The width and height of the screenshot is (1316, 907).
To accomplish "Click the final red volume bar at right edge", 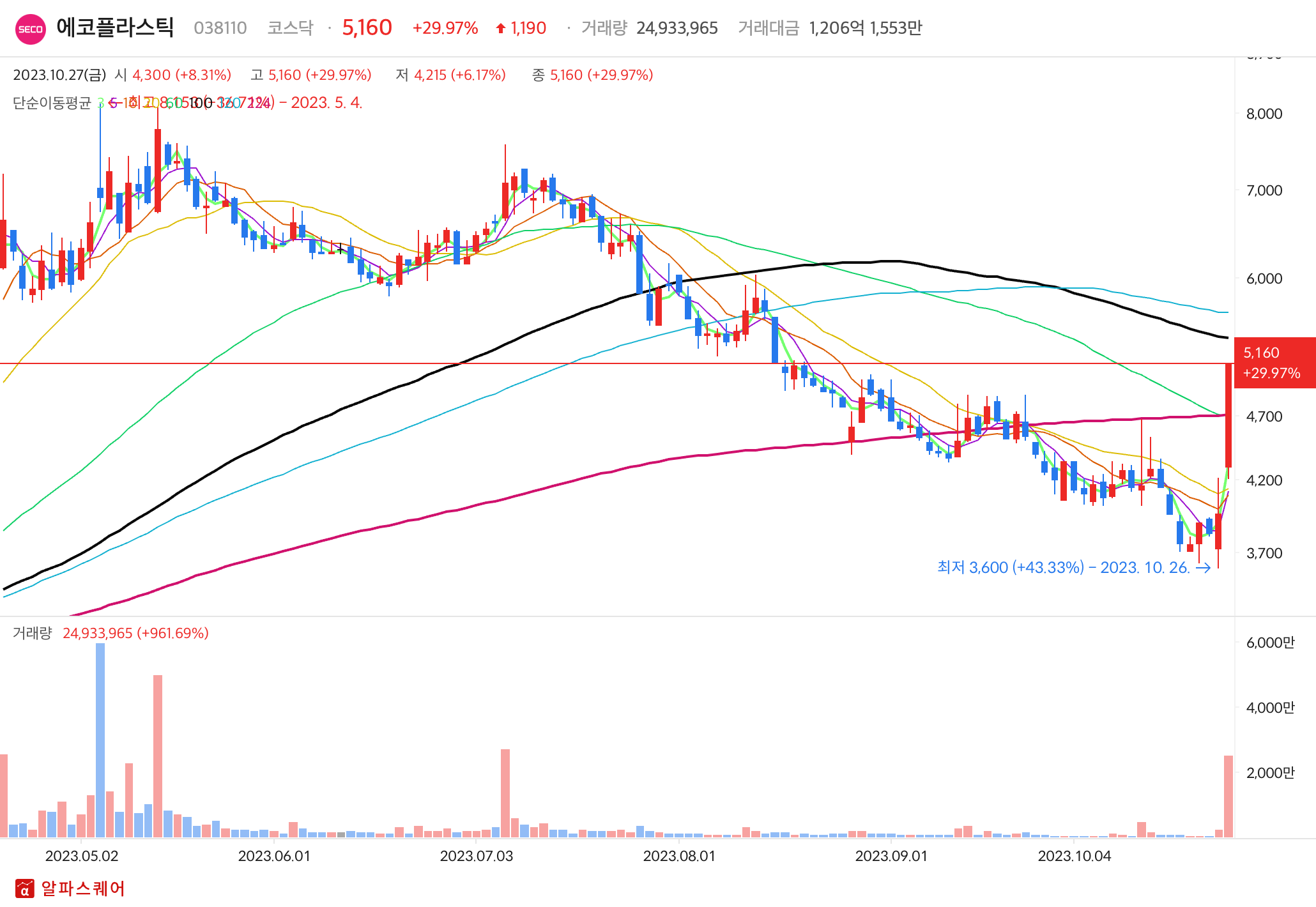I will pyautogui.click(x=1228, y=795).
